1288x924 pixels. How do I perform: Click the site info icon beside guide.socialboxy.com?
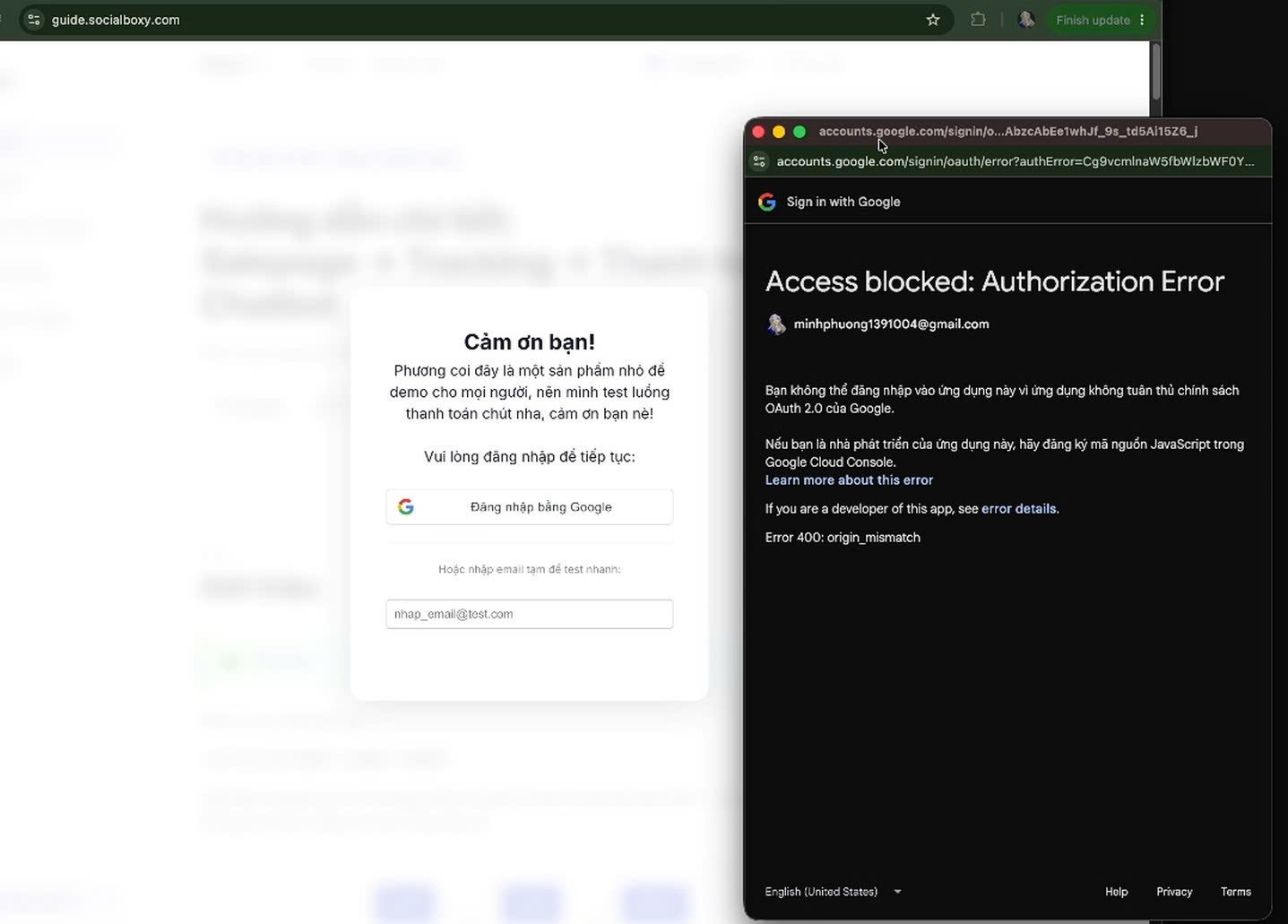coord(34,20)
